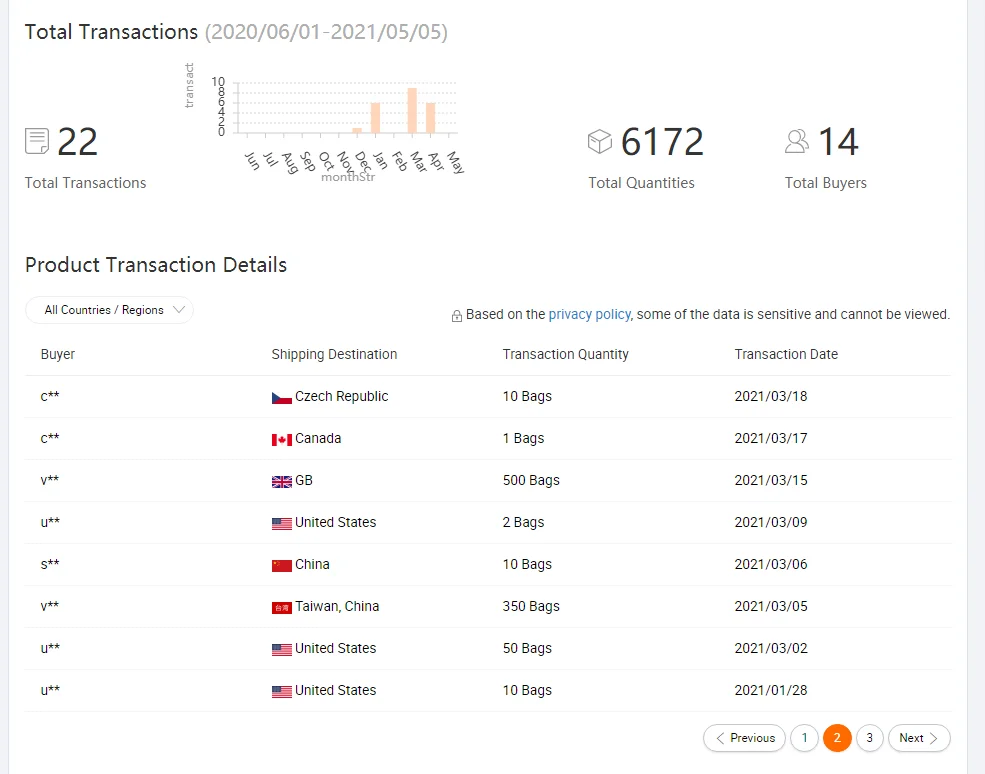Image resolution: width=985 pixels, height=774 pixels.
Task: Click the Total Quantities box icon
Action: (600, 142)
